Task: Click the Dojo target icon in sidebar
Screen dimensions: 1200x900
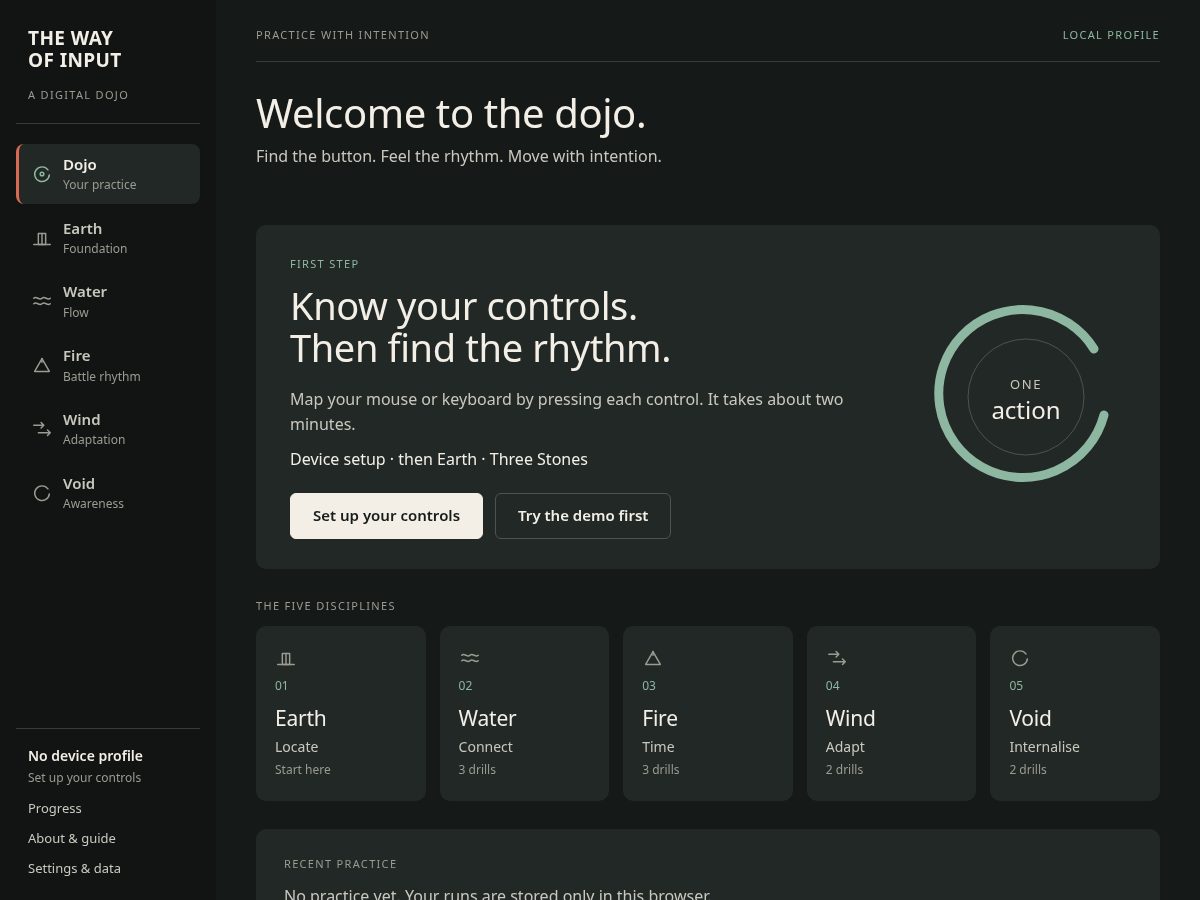Action: tap(42, 174)
